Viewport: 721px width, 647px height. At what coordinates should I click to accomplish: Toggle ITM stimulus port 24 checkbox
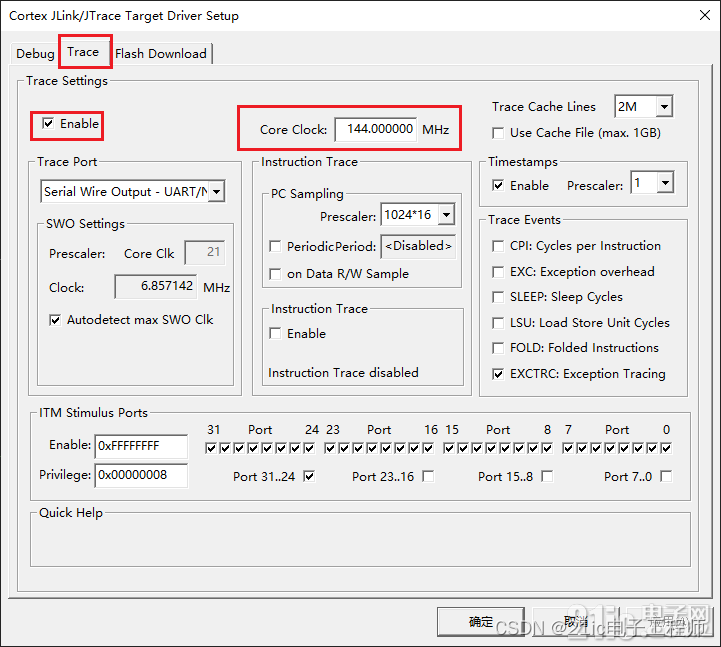(309, 448)
